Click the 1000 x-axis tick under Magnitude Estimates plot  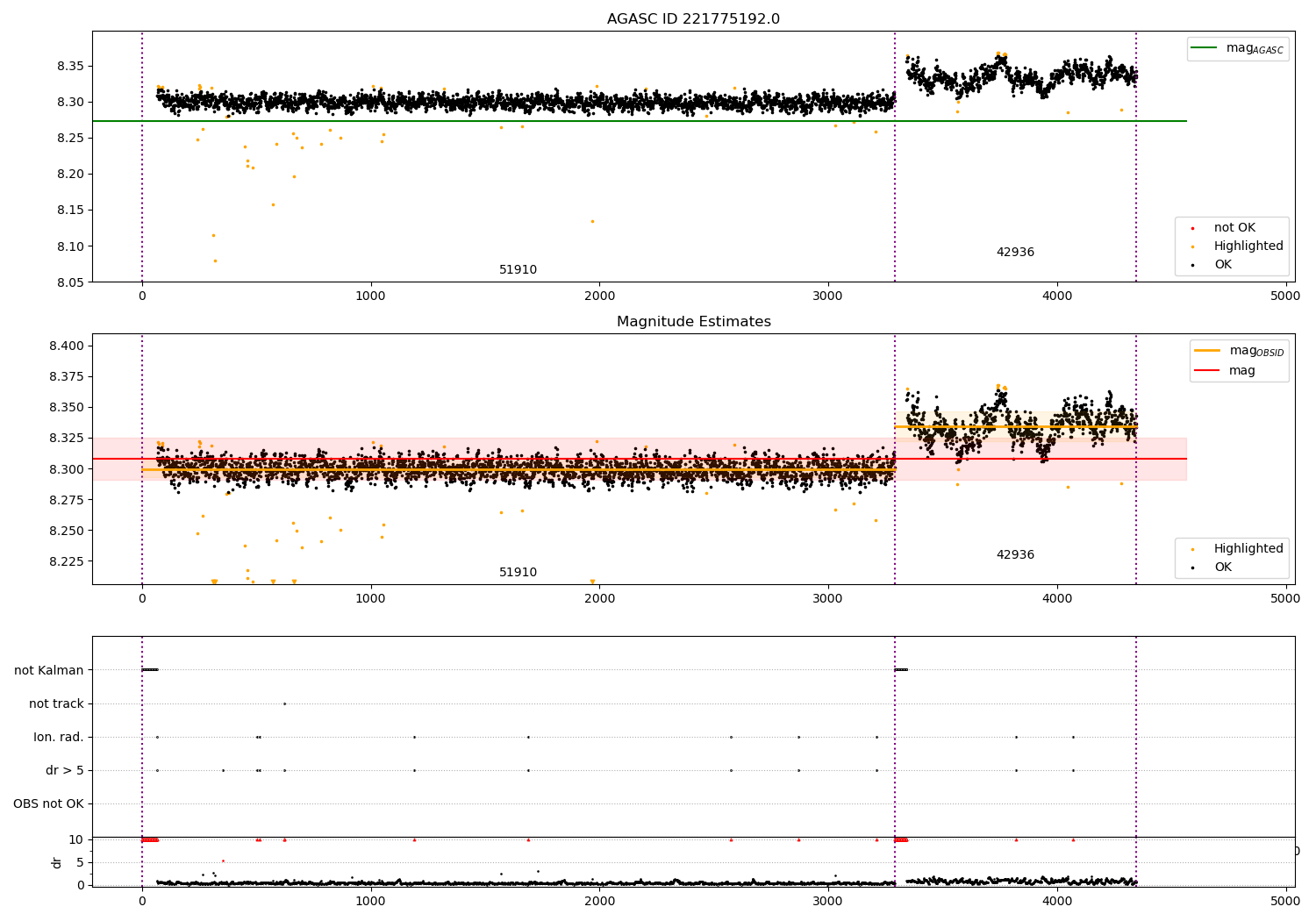pos(370,599)
